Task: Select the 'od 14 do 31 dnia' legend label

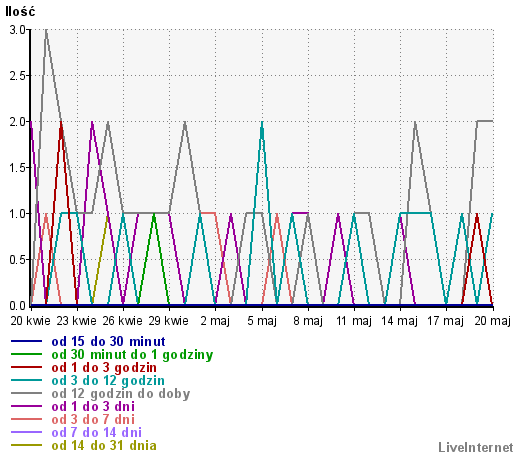Action: tap(104, 446)
